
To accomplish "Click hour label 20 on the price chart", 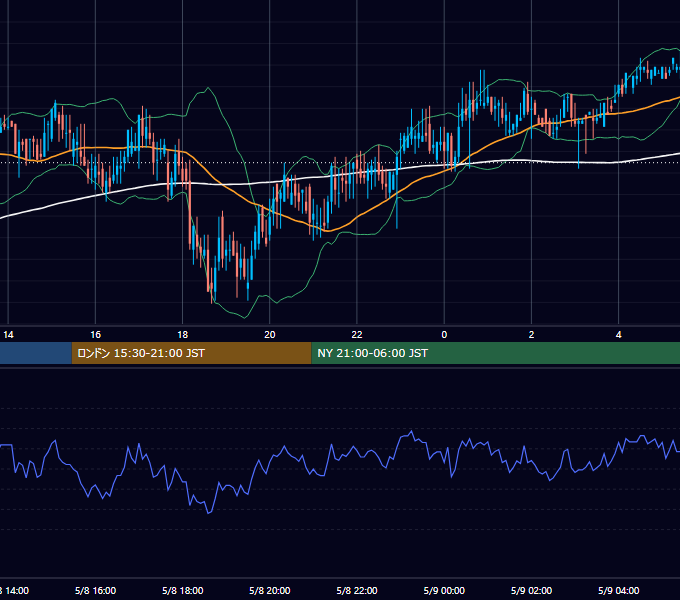I will point(270,335).
